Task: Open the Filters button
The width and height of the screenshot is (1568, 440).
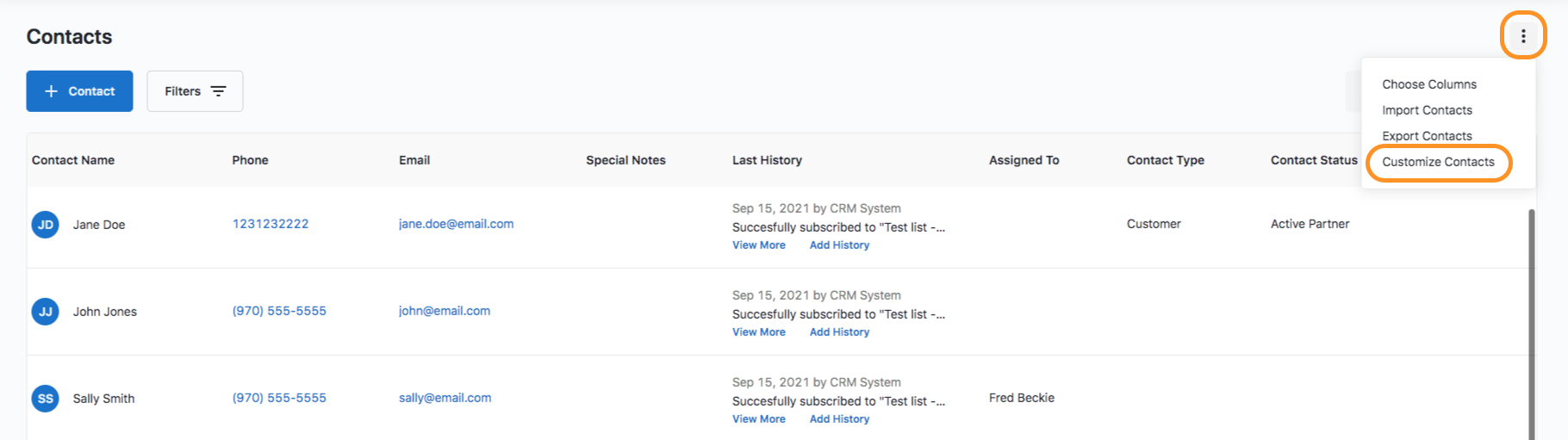Action: tap(195, 91)
